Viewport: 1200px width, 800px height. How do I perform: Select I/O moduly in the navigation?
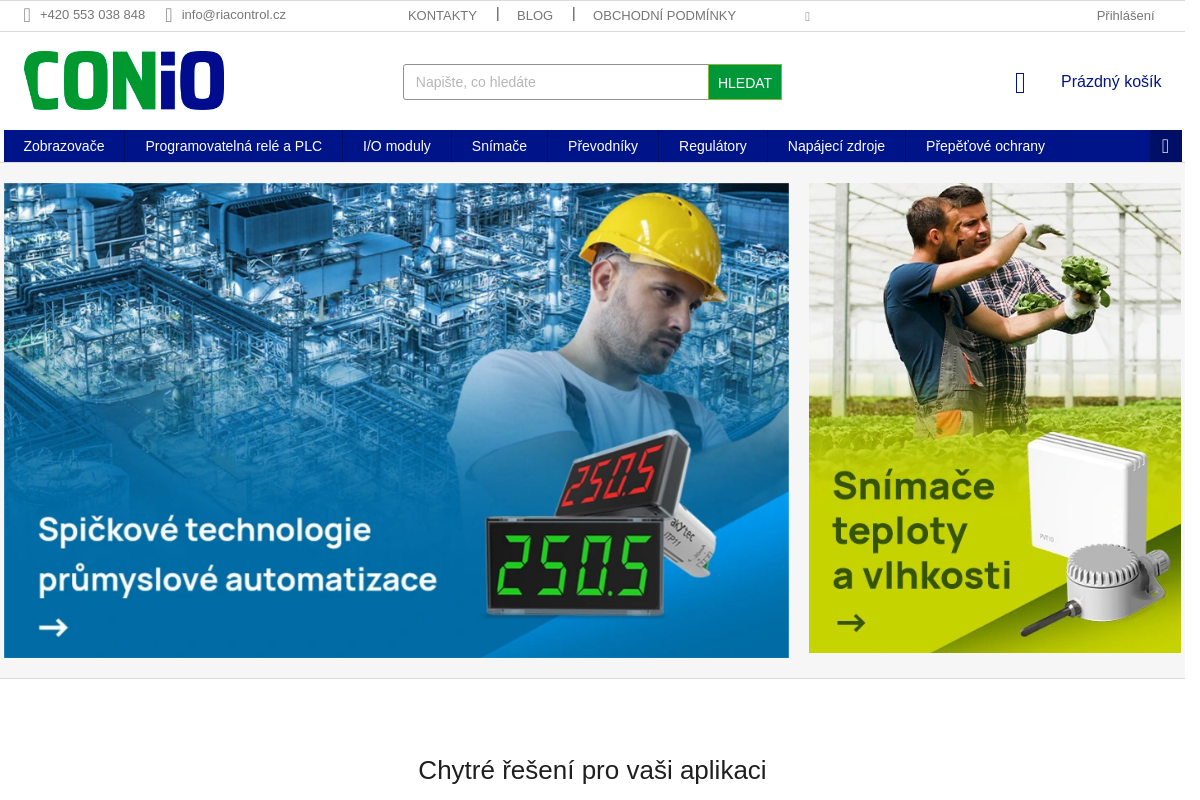[x=397, y=146]
